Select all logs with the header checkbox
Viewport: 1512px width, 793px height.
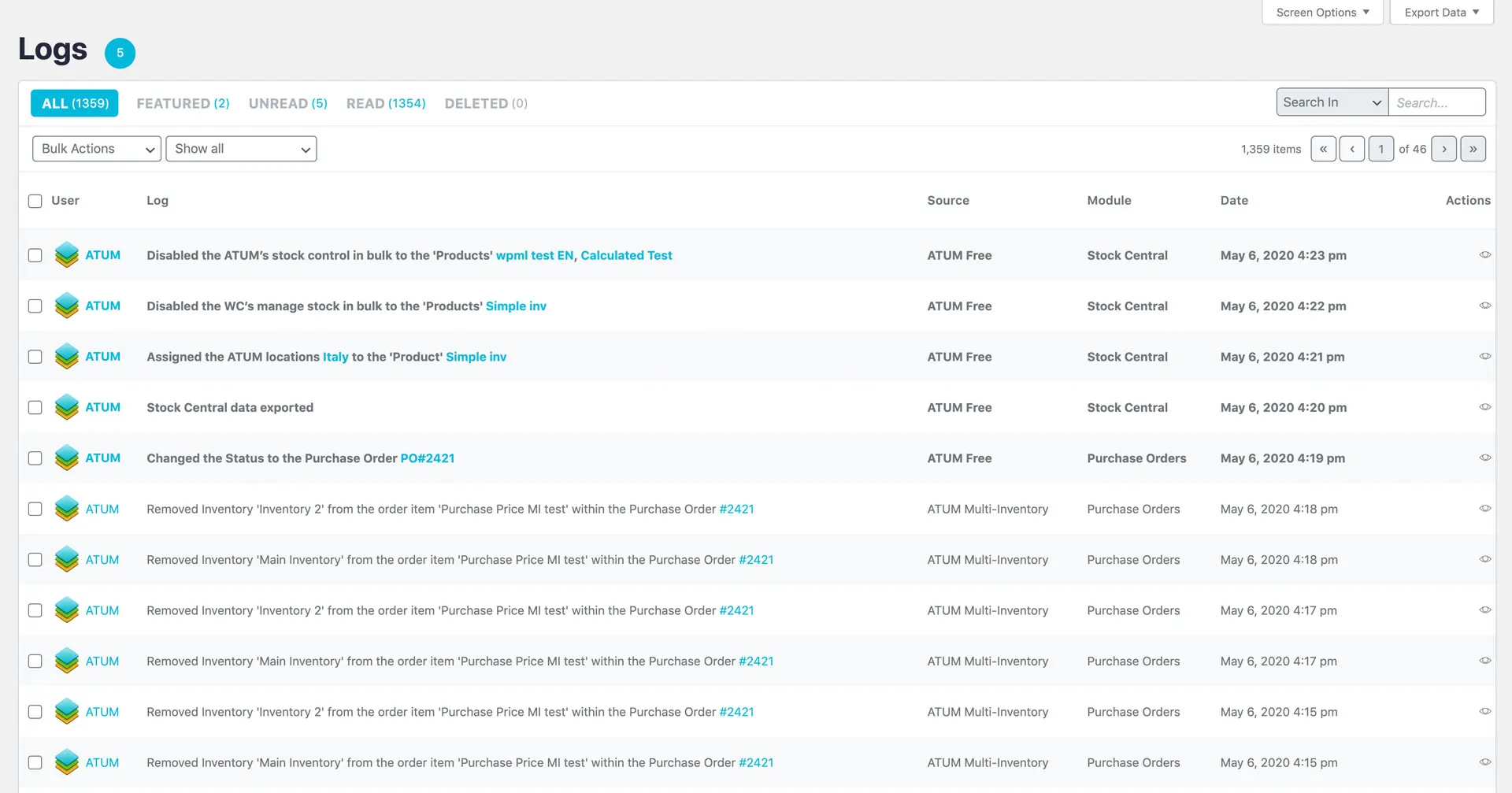(35, 201)
